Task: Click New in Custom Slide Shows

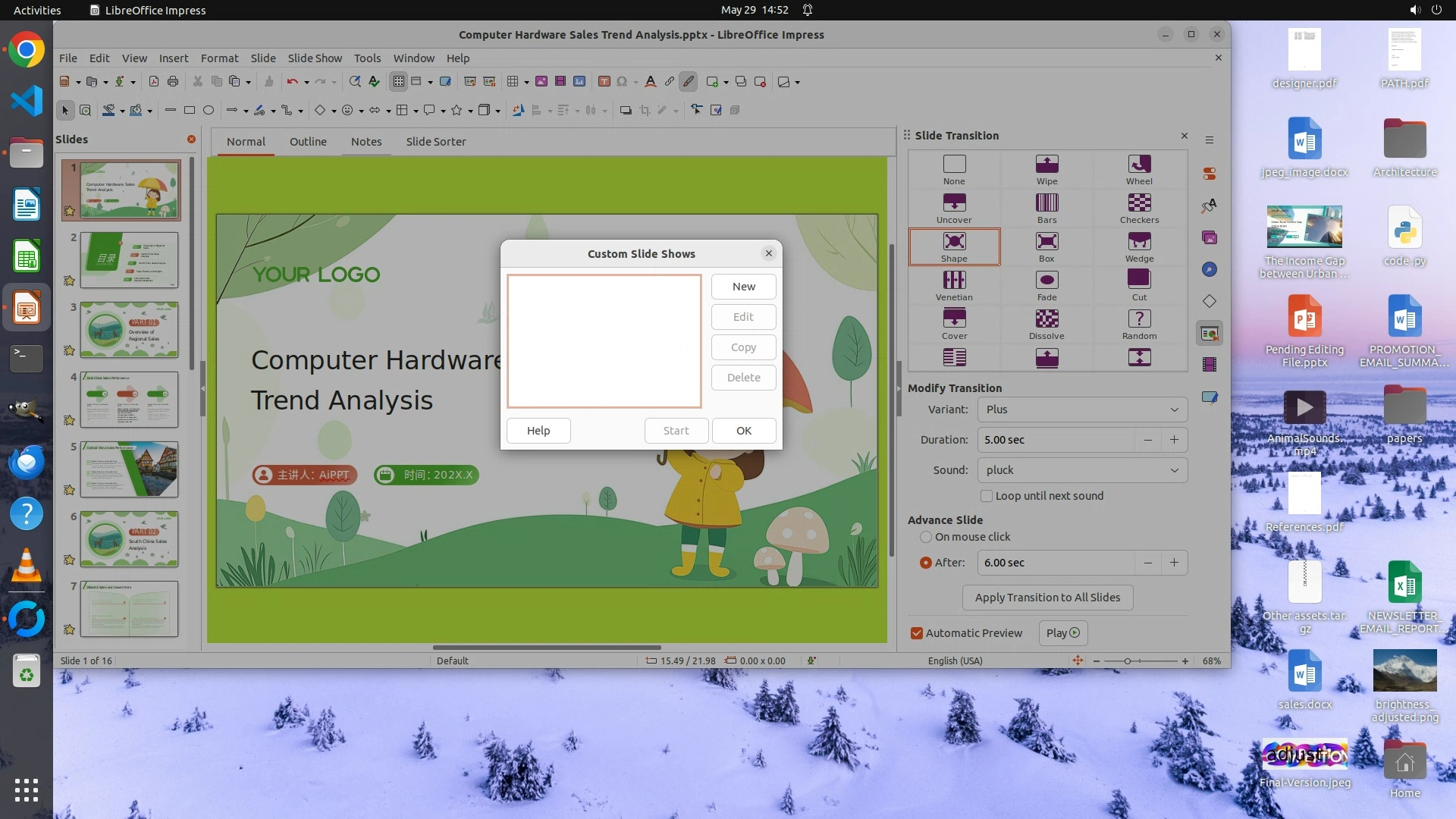Action: pos(743,287)
